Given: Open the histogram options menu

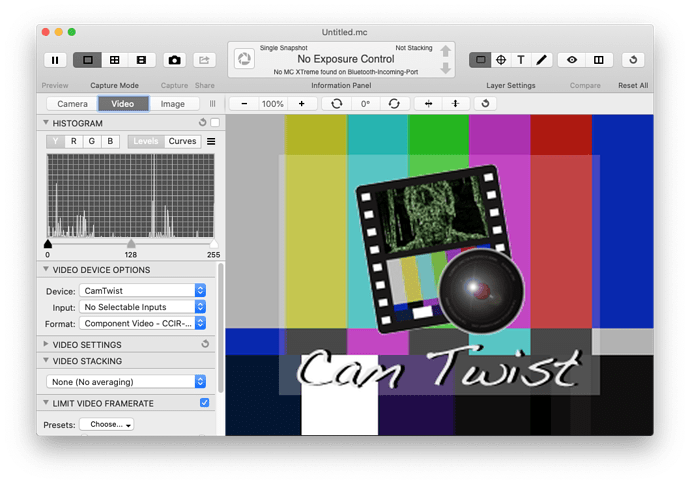Looking at the screenshot, I should coord(211,141).
